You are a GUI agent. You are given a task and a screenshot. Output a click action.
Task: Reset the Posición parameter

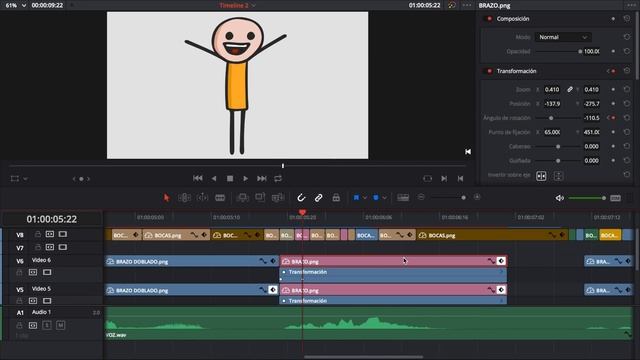click(x=627, y=104)
